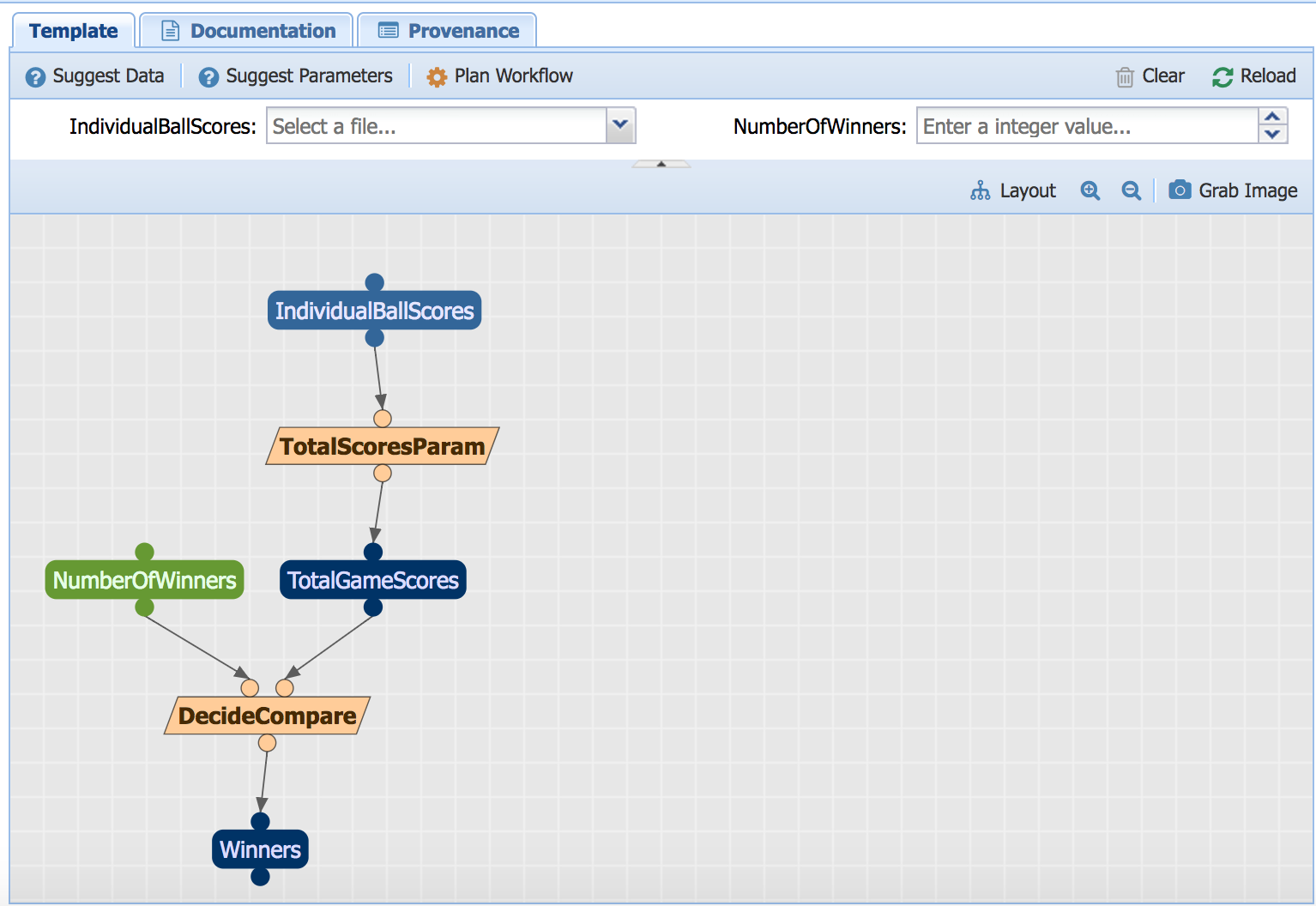The width and height of the screenshot is (1316, 906).
Task: Collapse the input parameters panel
Action: [x=661, y=164]
